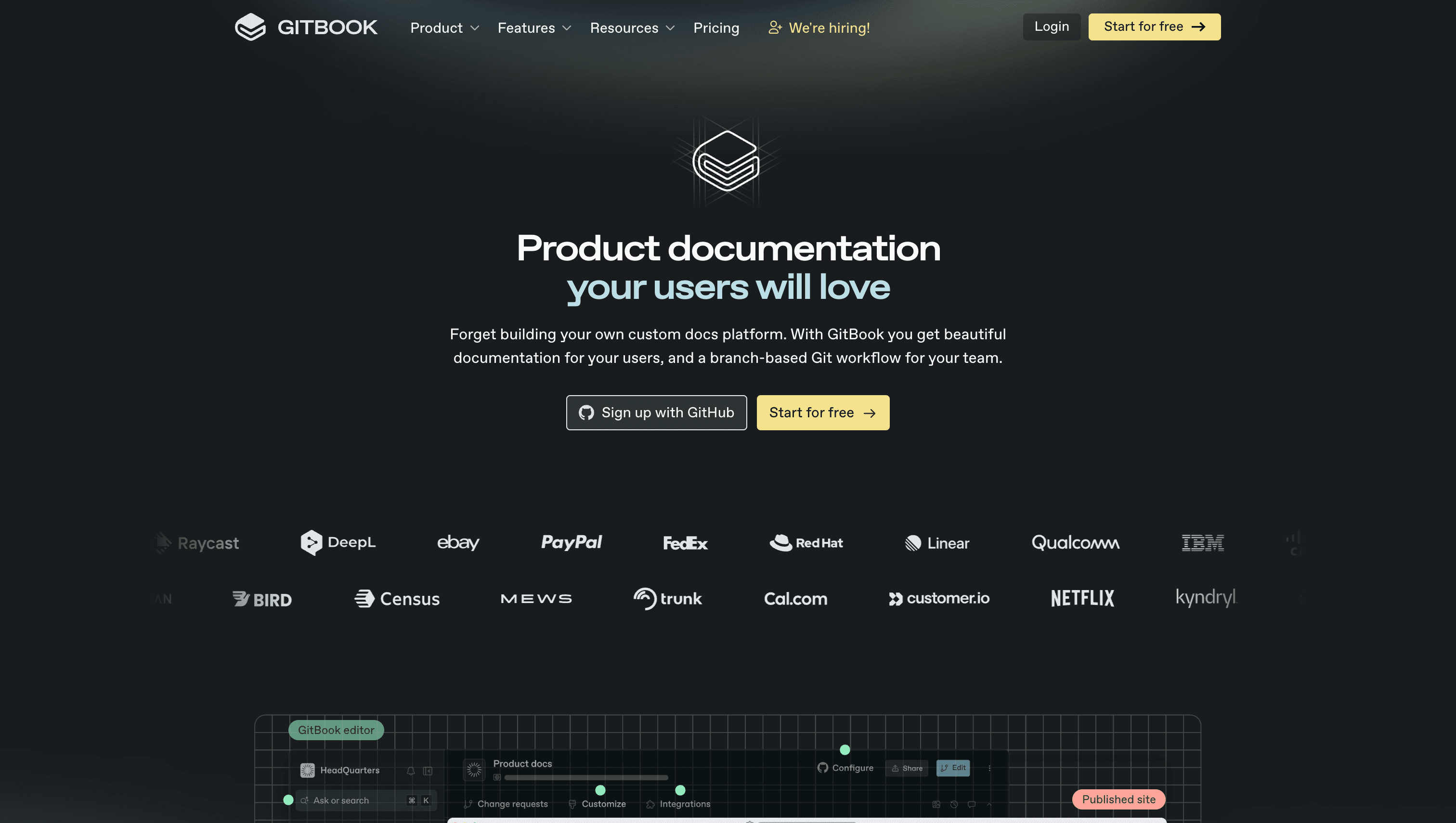Viewport: 1456px width, 823px height.
Task: Open the Integrations tab
Action: pos(678,804)
